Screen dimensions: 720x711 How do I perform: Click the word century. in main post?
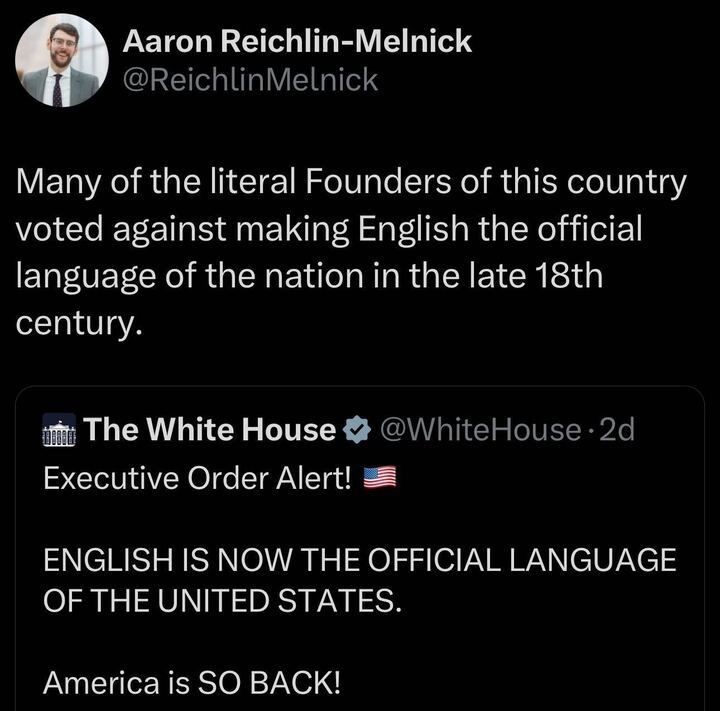pos(74,322)
